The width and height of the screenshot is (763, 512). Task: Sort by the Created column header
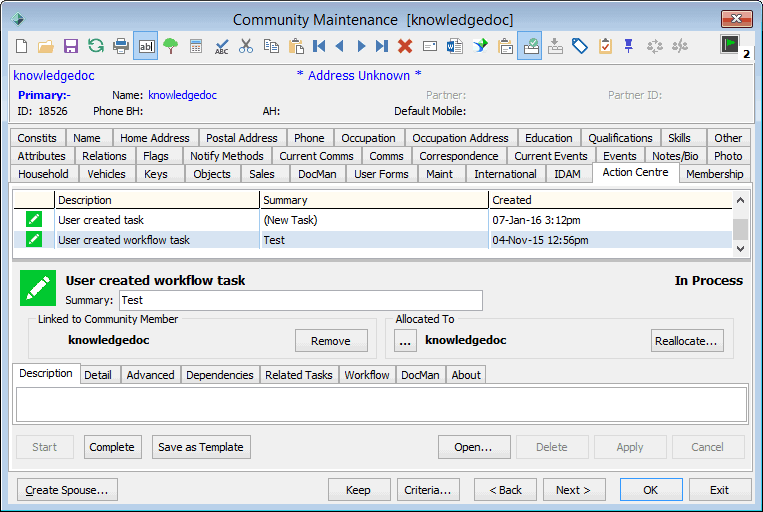click(610, 200)
